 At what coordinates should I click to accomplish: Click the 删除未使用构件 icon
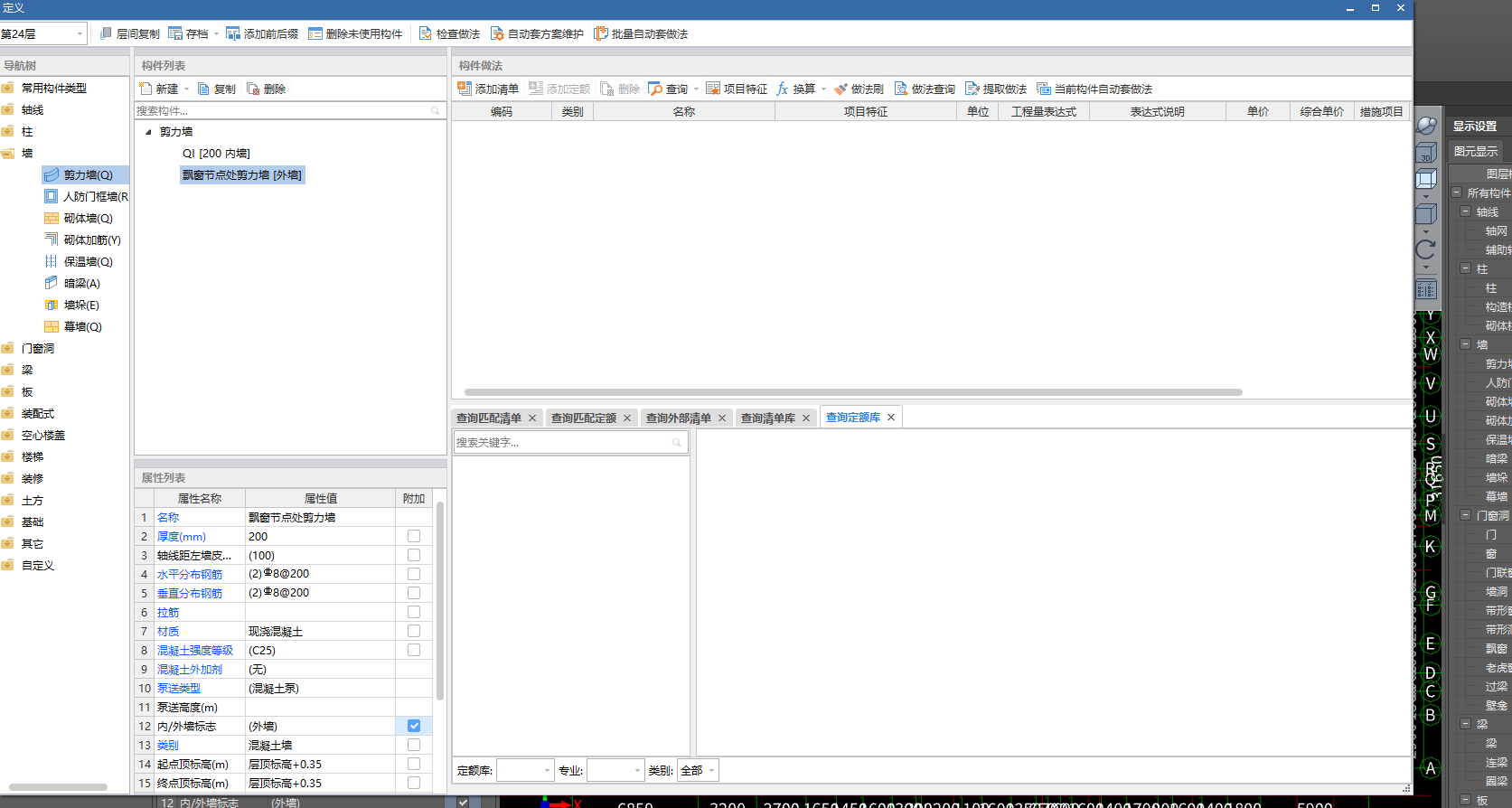pos(315,33)
